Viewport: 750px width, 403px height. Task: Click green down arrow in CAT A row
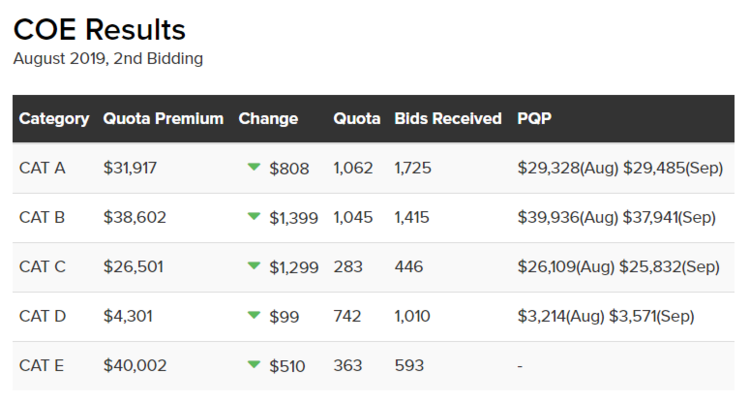click(254, 167)
